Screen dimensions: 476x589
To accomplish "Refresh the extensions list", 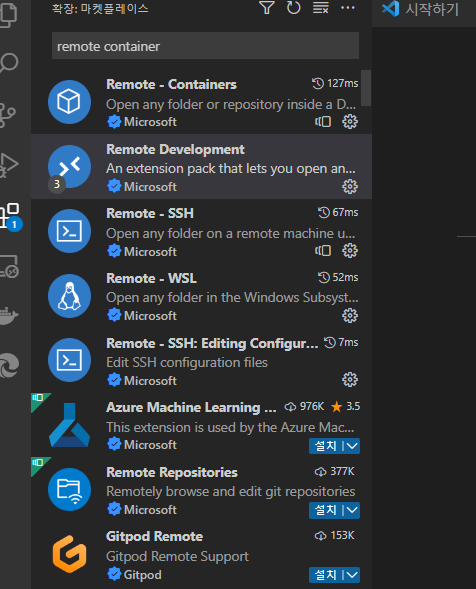I will pos(293,8).
